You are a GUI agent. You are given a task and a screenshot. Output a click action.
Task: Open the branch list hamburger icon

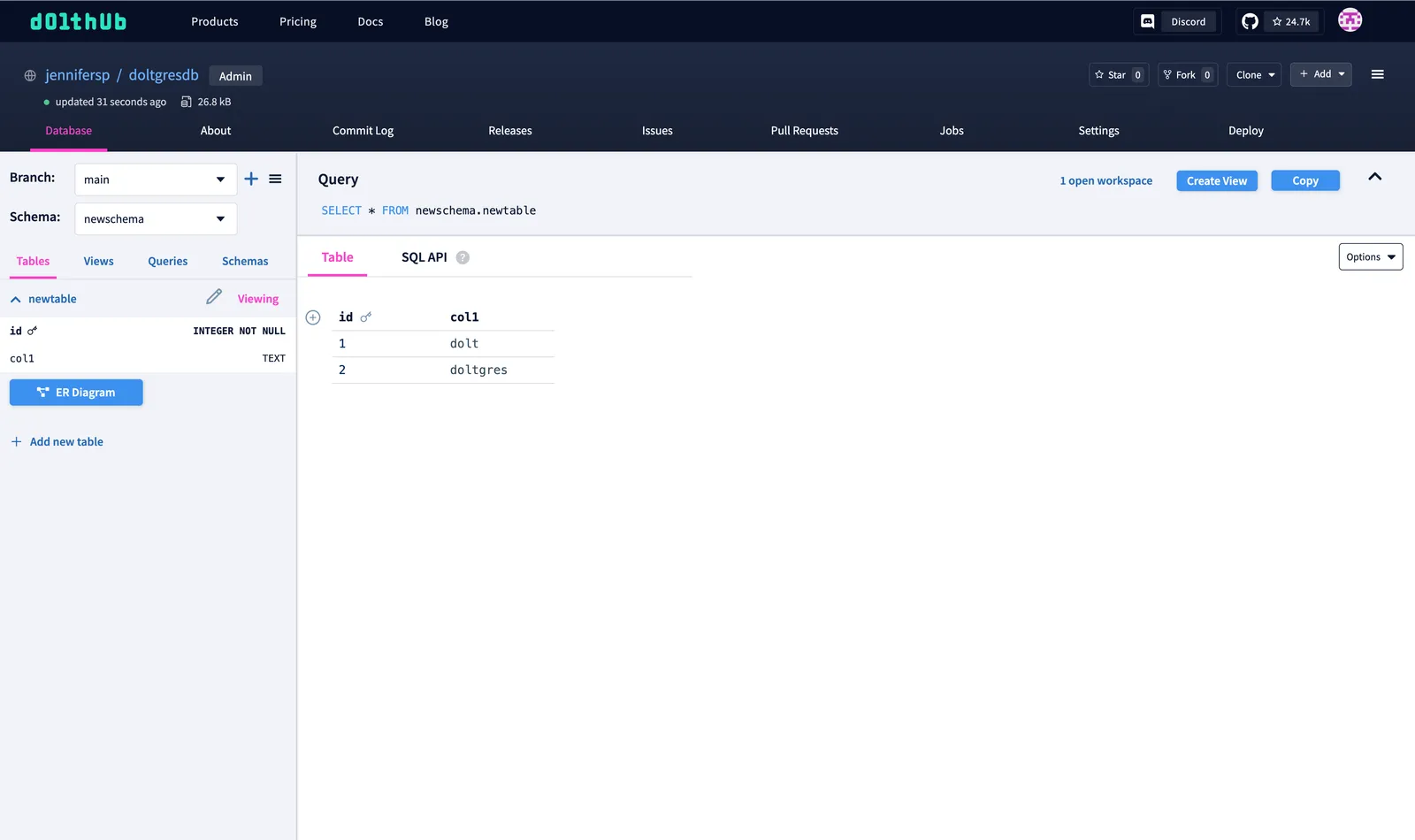[275, 179]
